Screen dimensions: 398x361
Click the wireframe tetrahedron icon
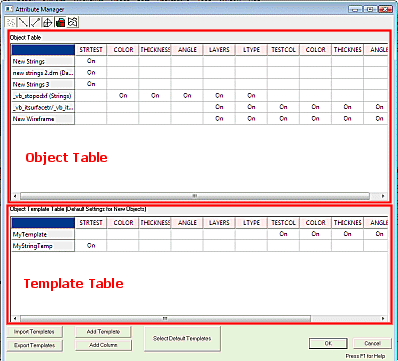click(47, 22)
